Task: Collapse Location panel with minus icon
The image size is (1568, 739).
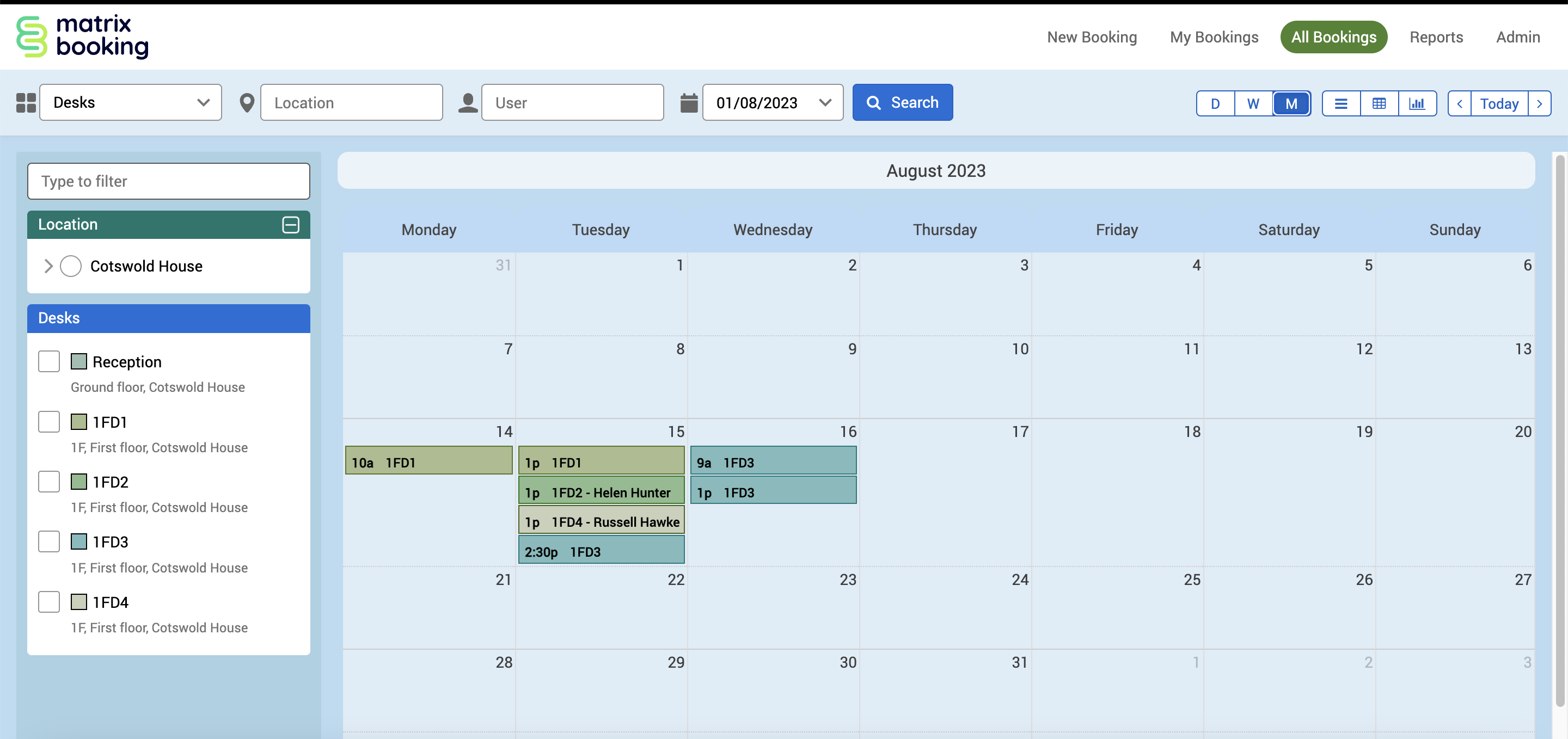Action: coord(290,224)
